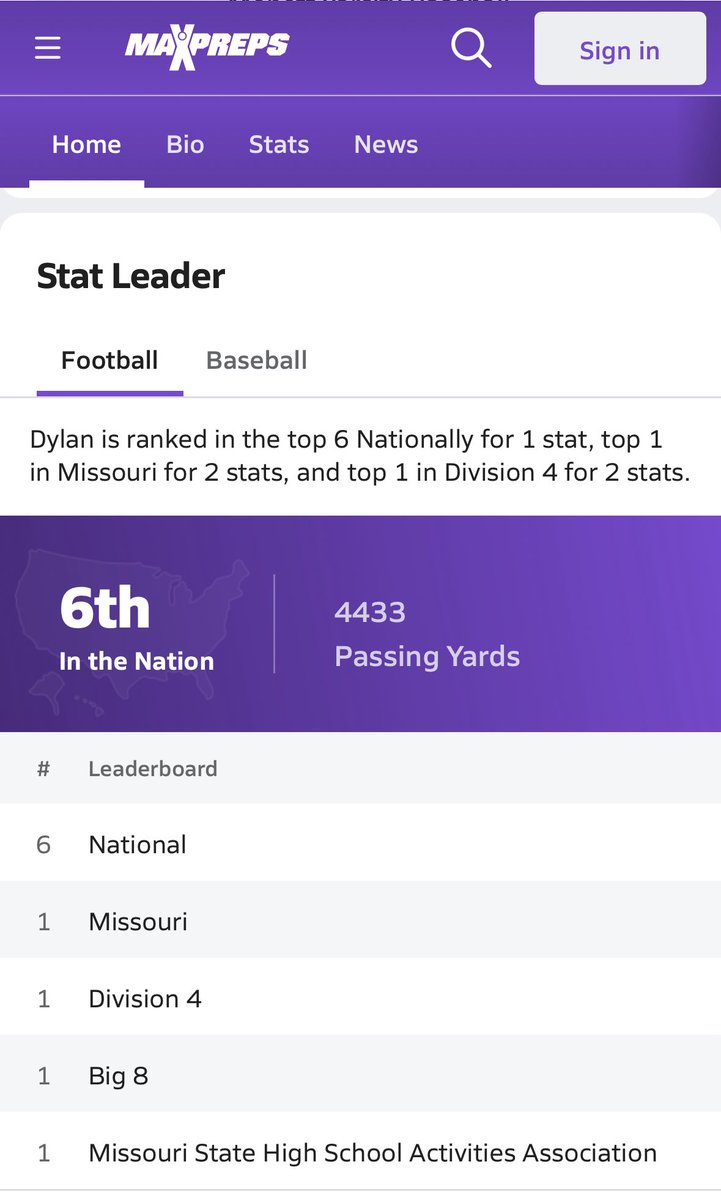Image resolution: width=721 pixels, height=1200 pixels.
Task: Switch to the Bio tab
Action: (x=185, y=144)
